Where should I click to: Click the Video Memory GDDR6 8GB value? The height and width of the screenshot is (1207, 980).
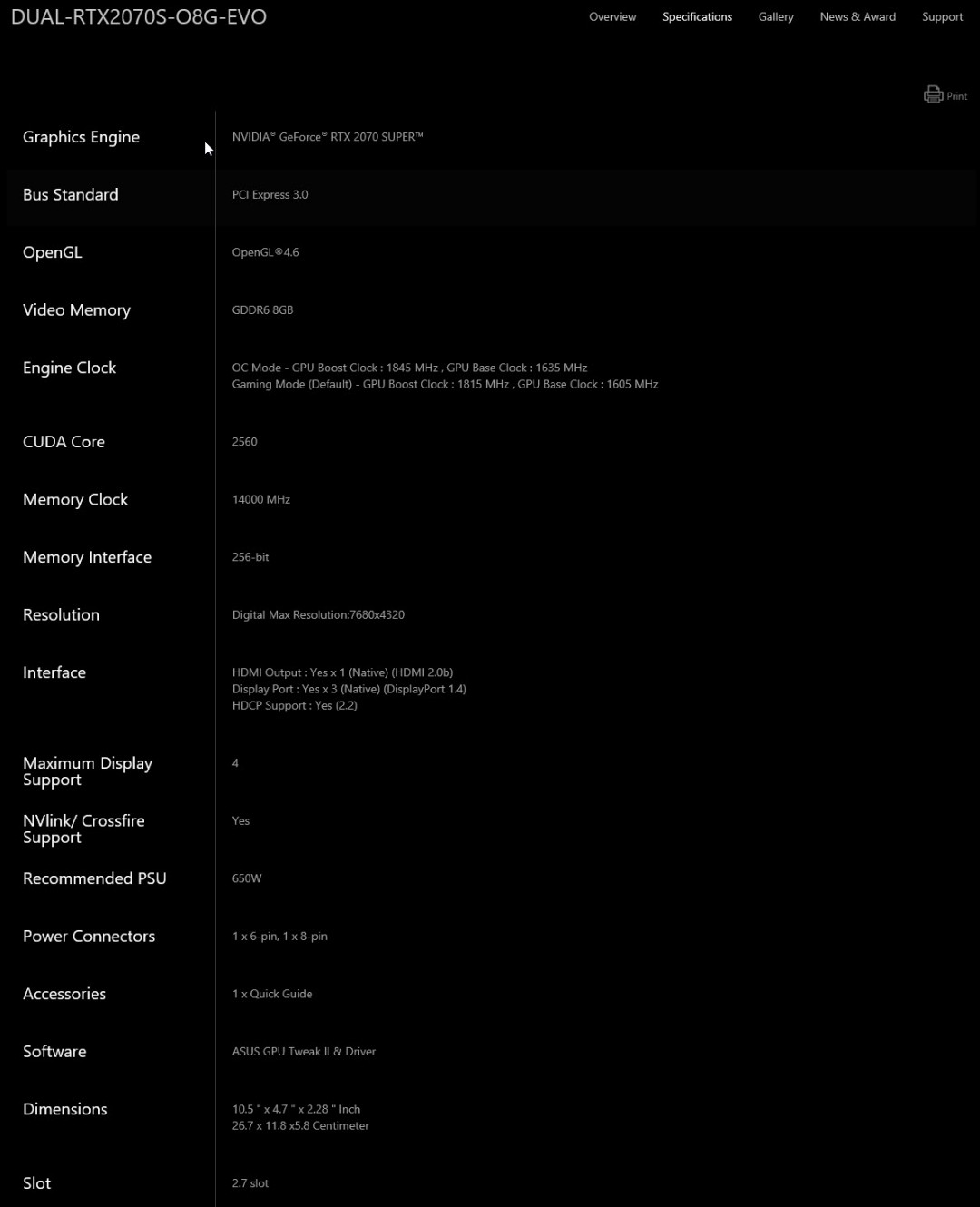262,310
